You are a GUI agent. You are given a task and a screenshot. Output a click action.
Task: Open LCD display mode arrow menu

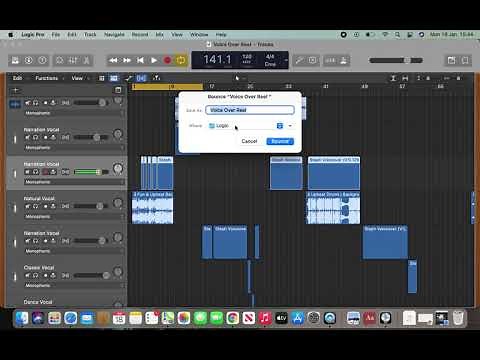point(286,60)
